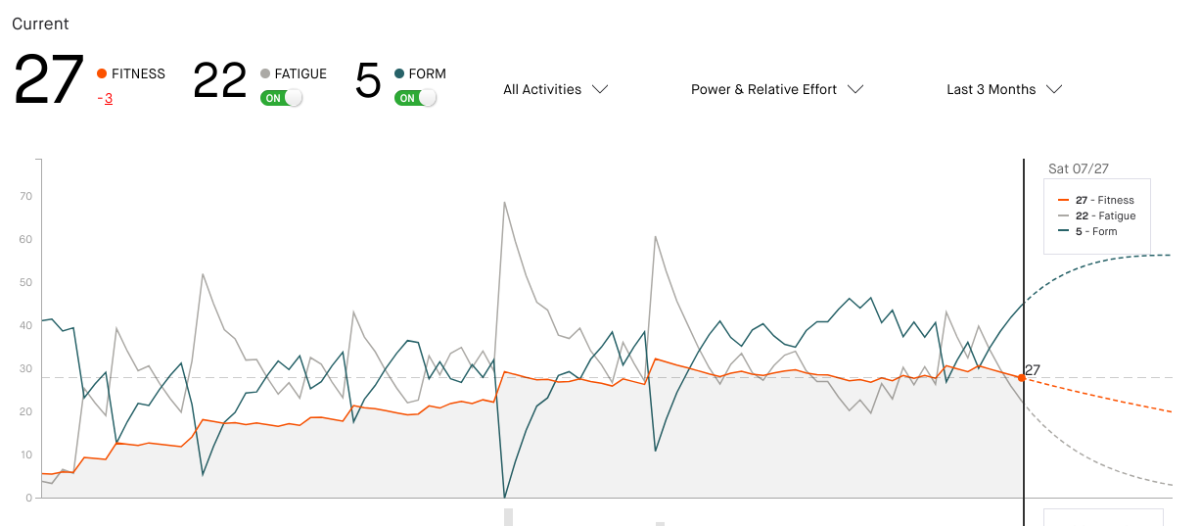This screenshot has height=526, width=1200.
Task: Disable the Form ON toggle
Action: pos(416,98)
